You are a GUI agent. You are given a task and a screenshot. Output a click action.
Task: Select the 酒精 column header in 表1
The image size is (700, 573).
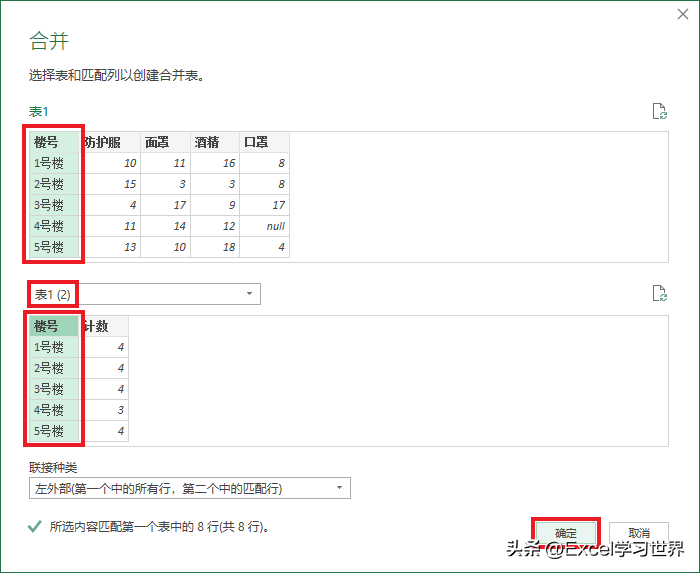tap(215, 142)
